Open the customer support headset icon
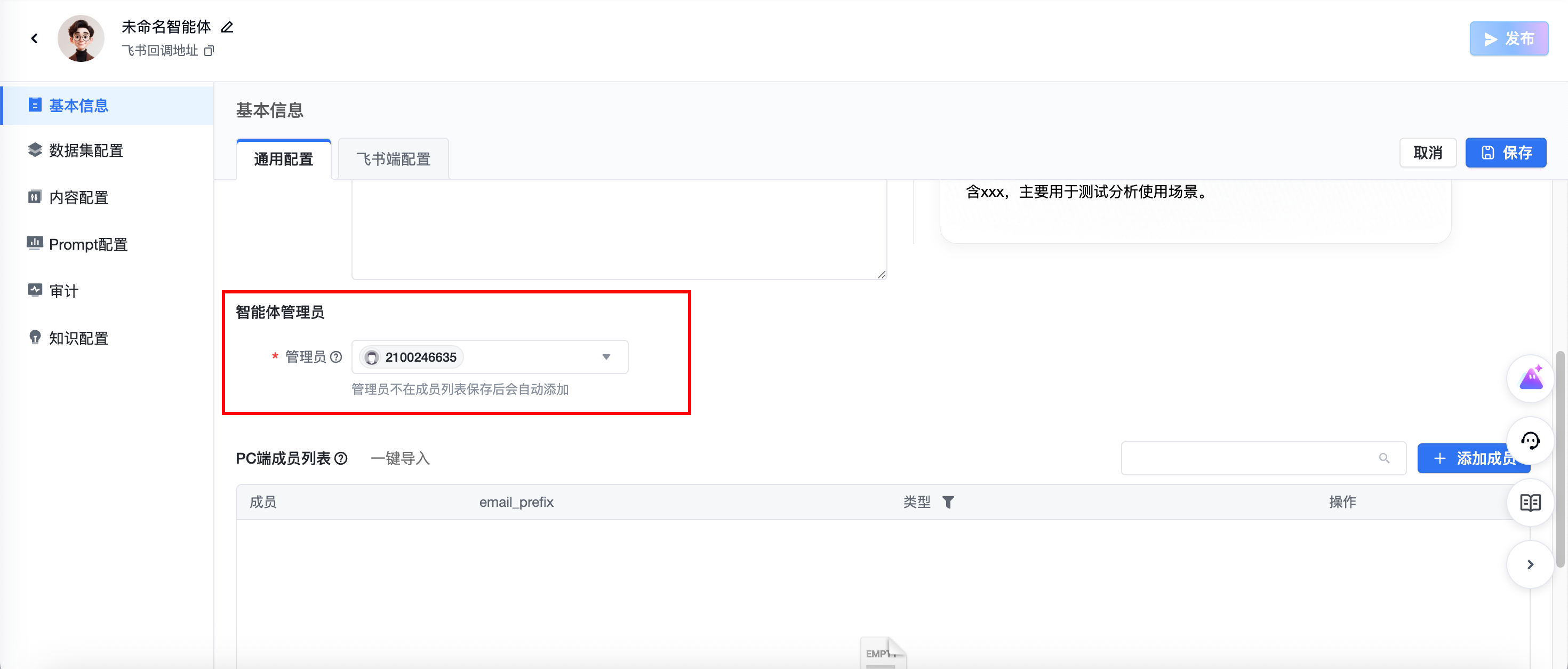This screenshot has width=1568, height=669. point(1530,441)
